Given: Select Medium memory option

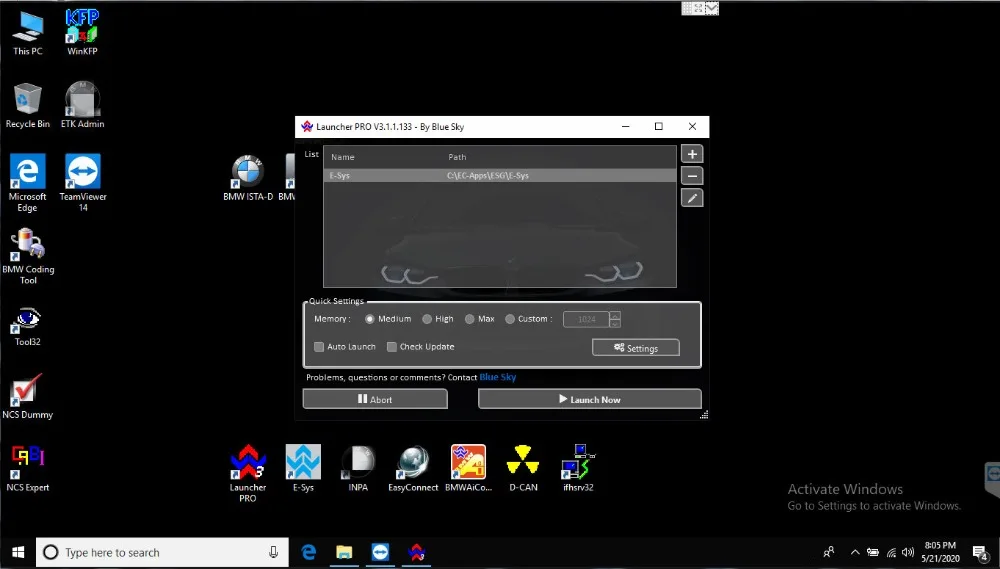Looking at the screenshot, I should point(388,319).
